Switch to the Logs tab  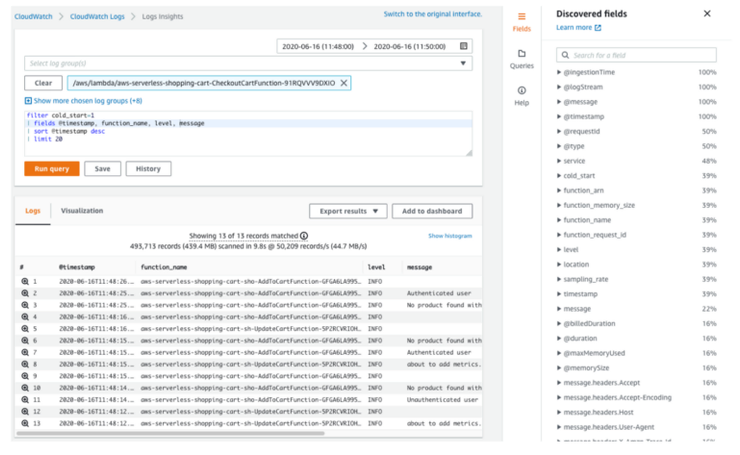click(x=33, y=211)
